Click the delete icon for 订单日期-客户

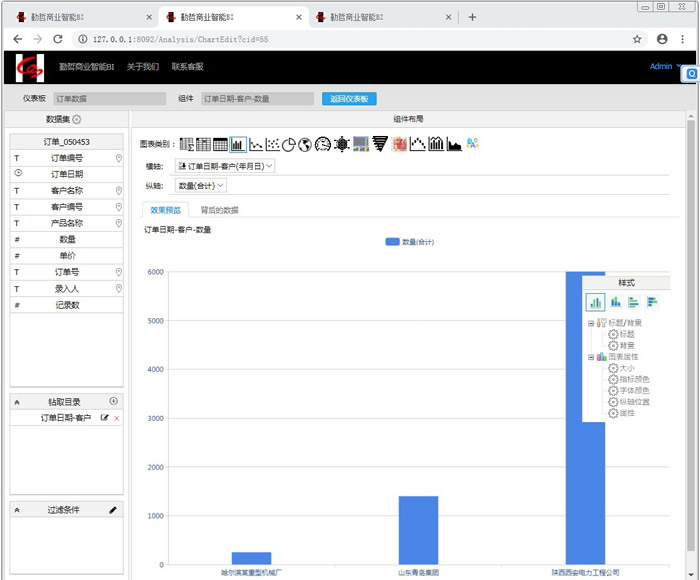116,418
